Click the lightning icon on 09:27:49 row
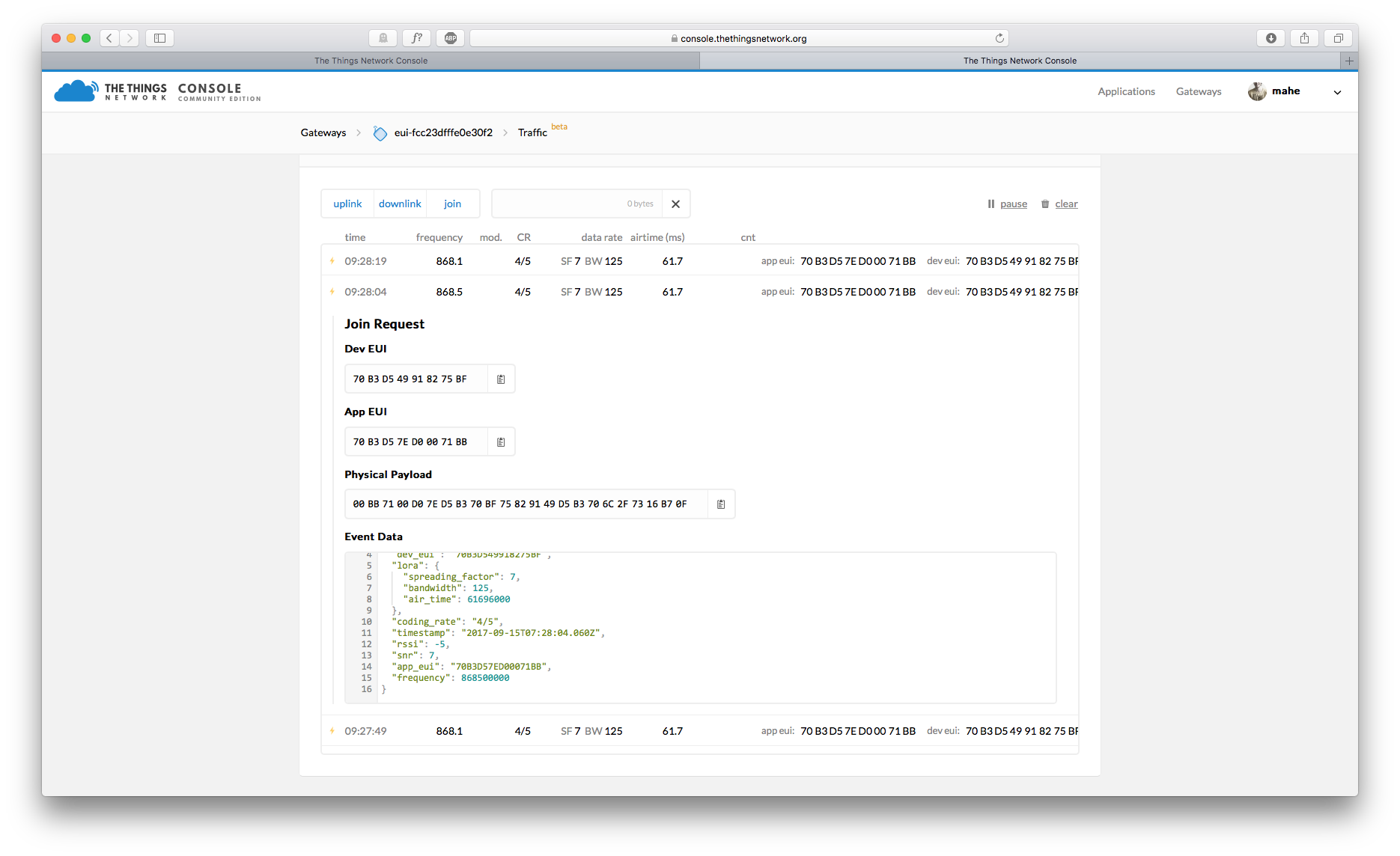This screenshot has height=856, width=1400. (332, 731)
